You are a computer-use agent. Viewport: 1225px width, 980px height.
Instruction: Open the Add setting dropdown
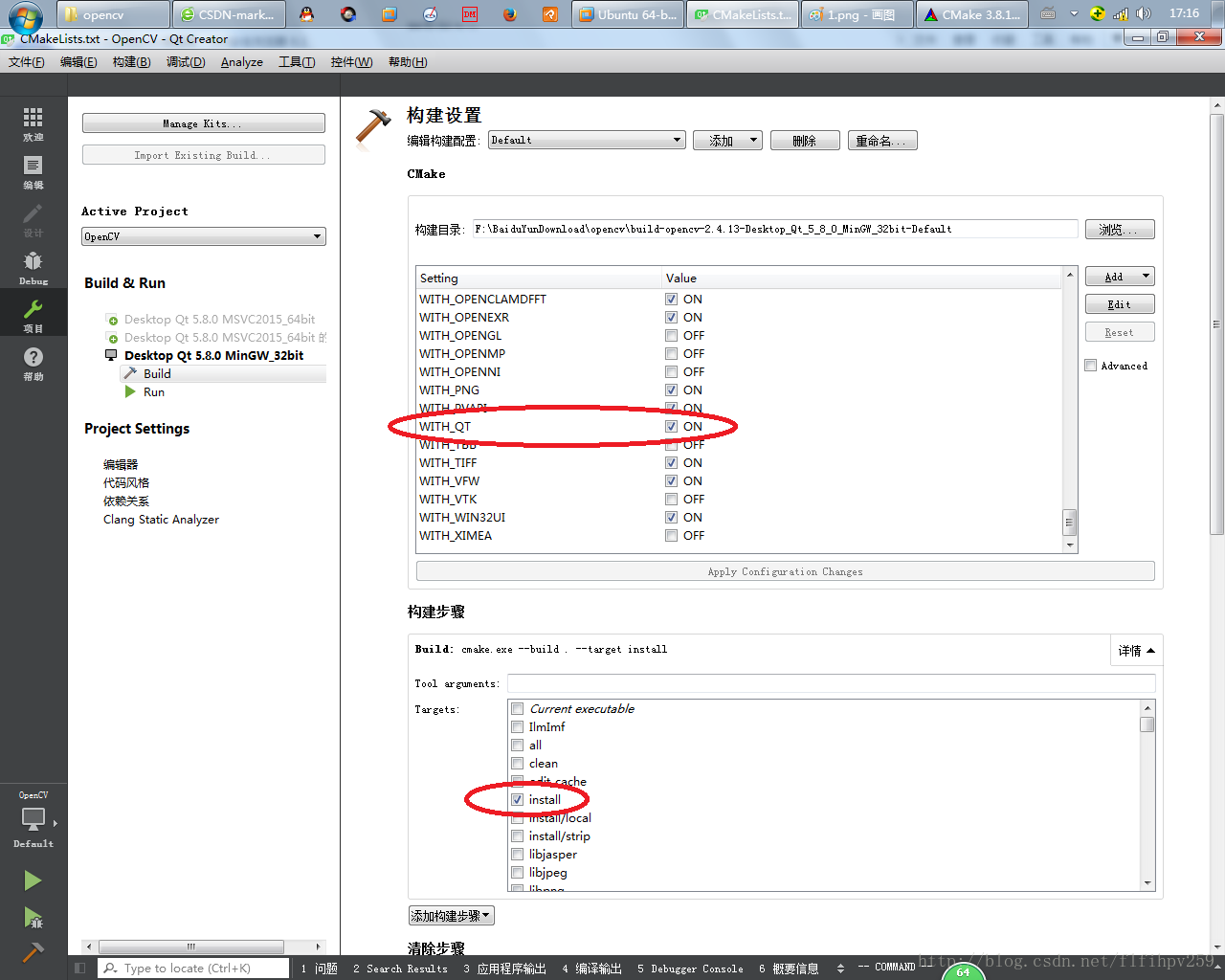[1120, 277]
